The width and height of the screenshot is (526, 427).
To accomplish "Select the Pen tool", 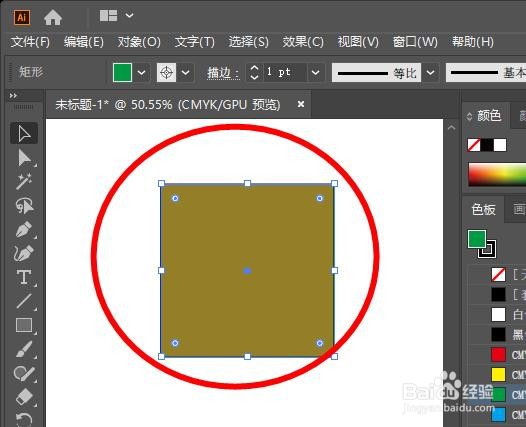I will 24,229.
